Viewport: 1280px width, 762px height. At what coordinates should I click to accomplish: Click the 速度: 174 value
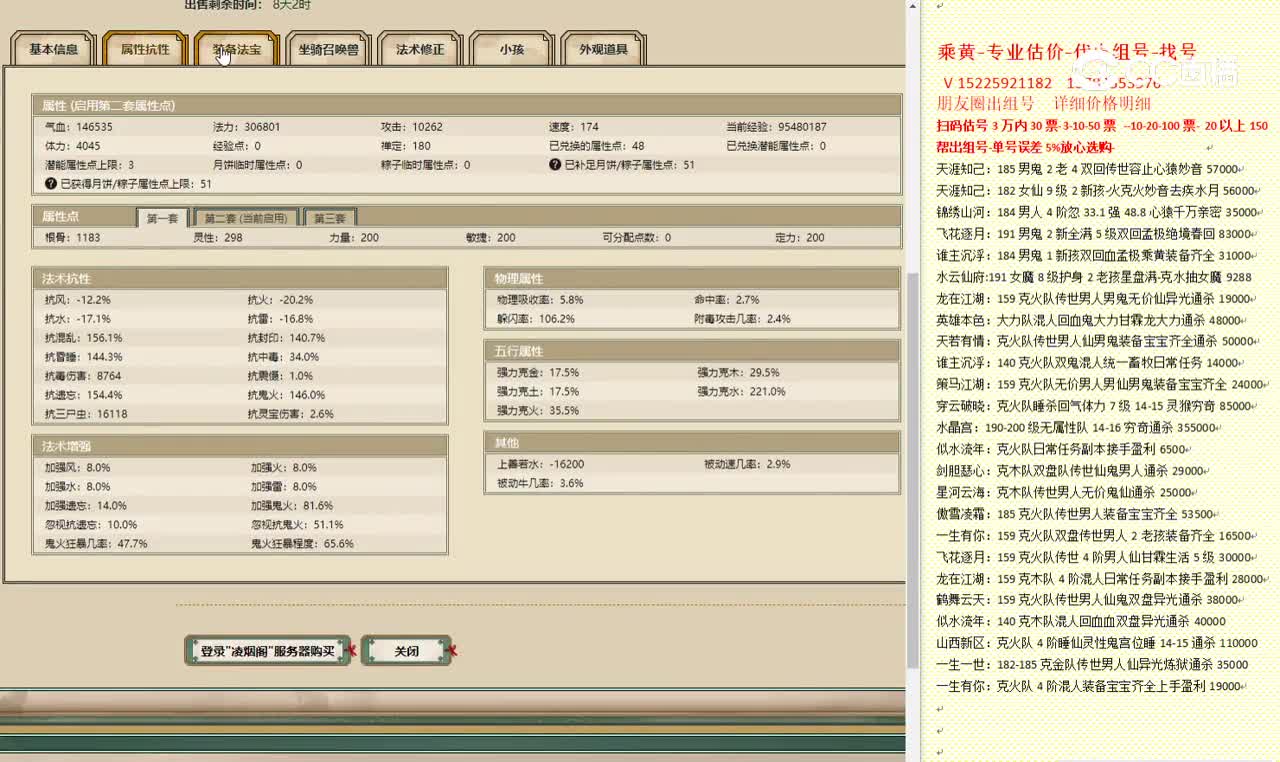point(574,127)
